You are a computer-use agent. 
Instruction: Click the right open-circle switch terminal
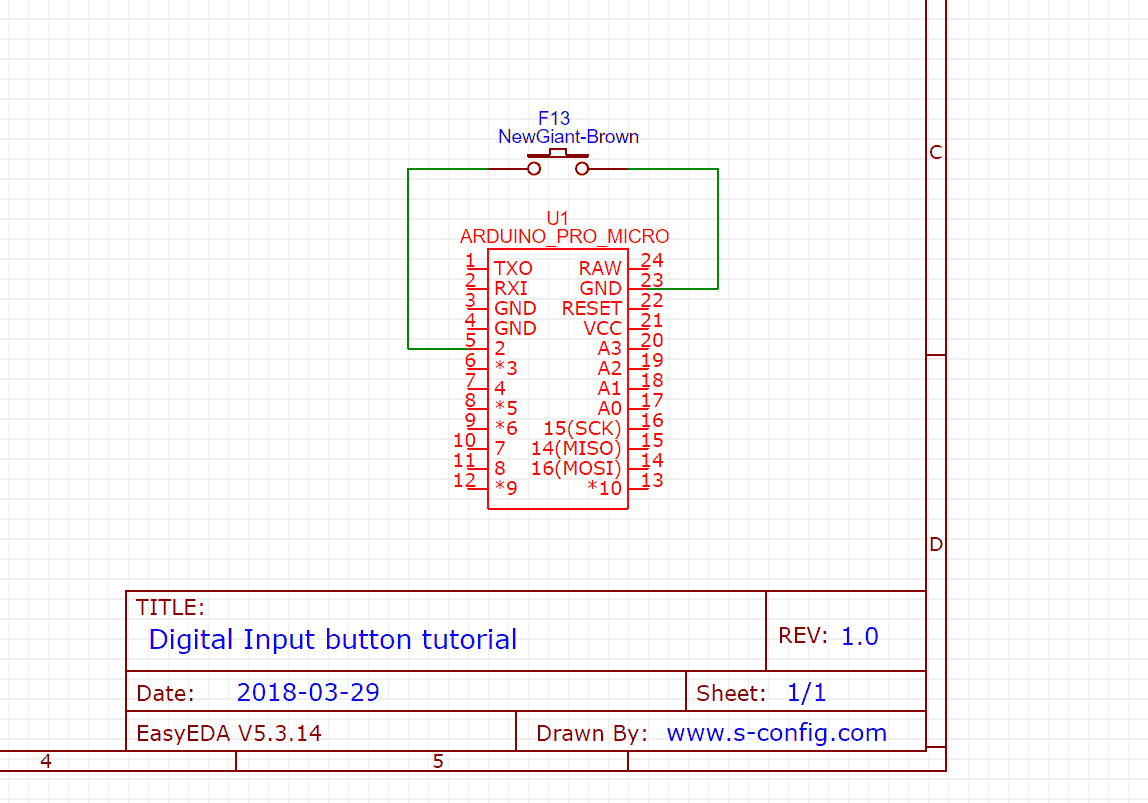582,169
